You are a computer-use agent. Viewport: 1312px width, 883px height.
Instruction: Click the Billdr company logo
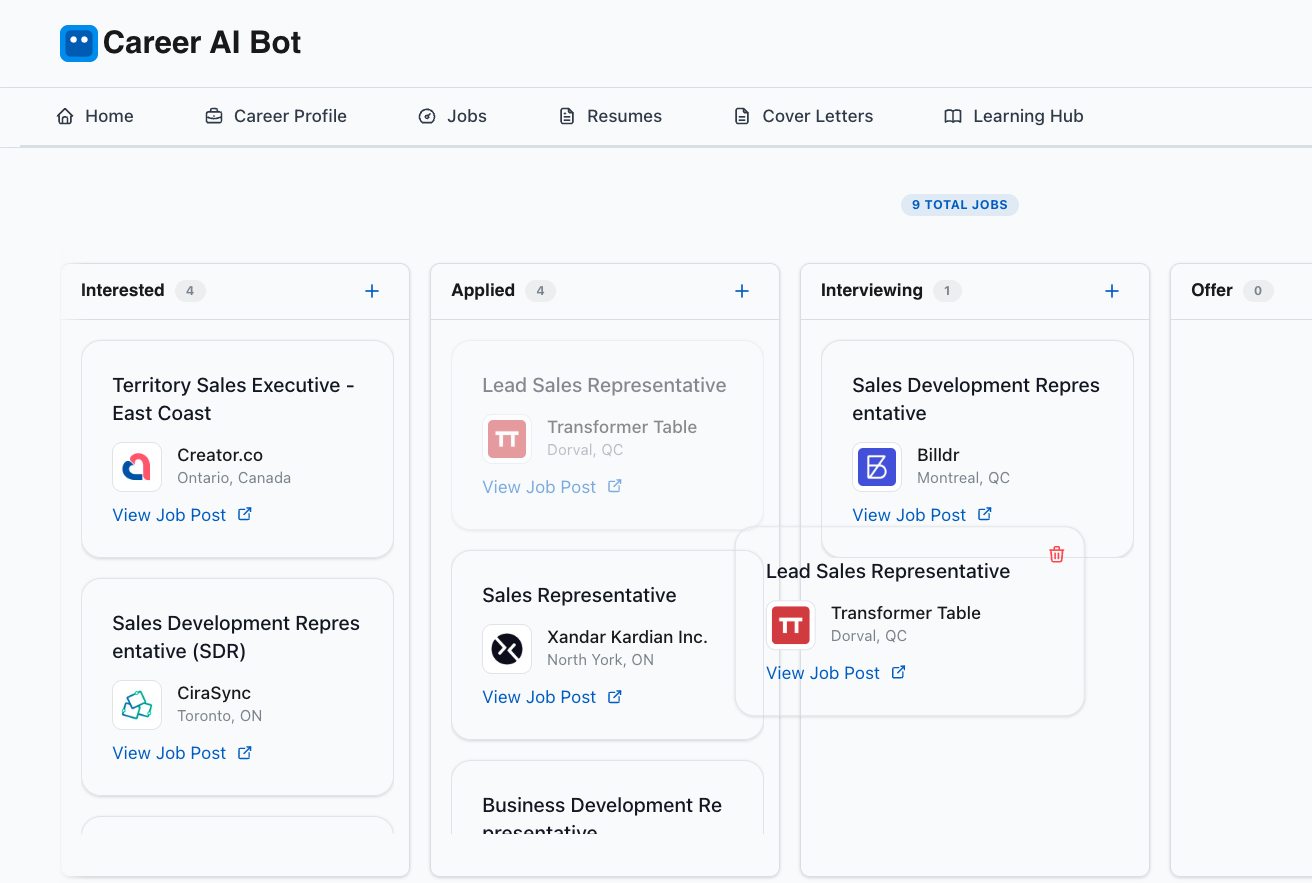877,467
